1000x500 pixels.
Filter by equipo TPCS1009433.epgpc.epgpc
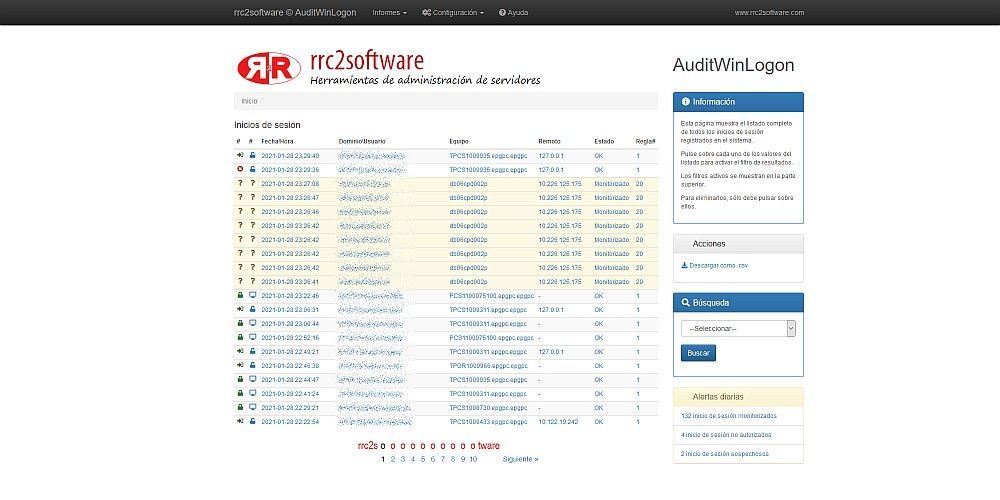(488, 422)
